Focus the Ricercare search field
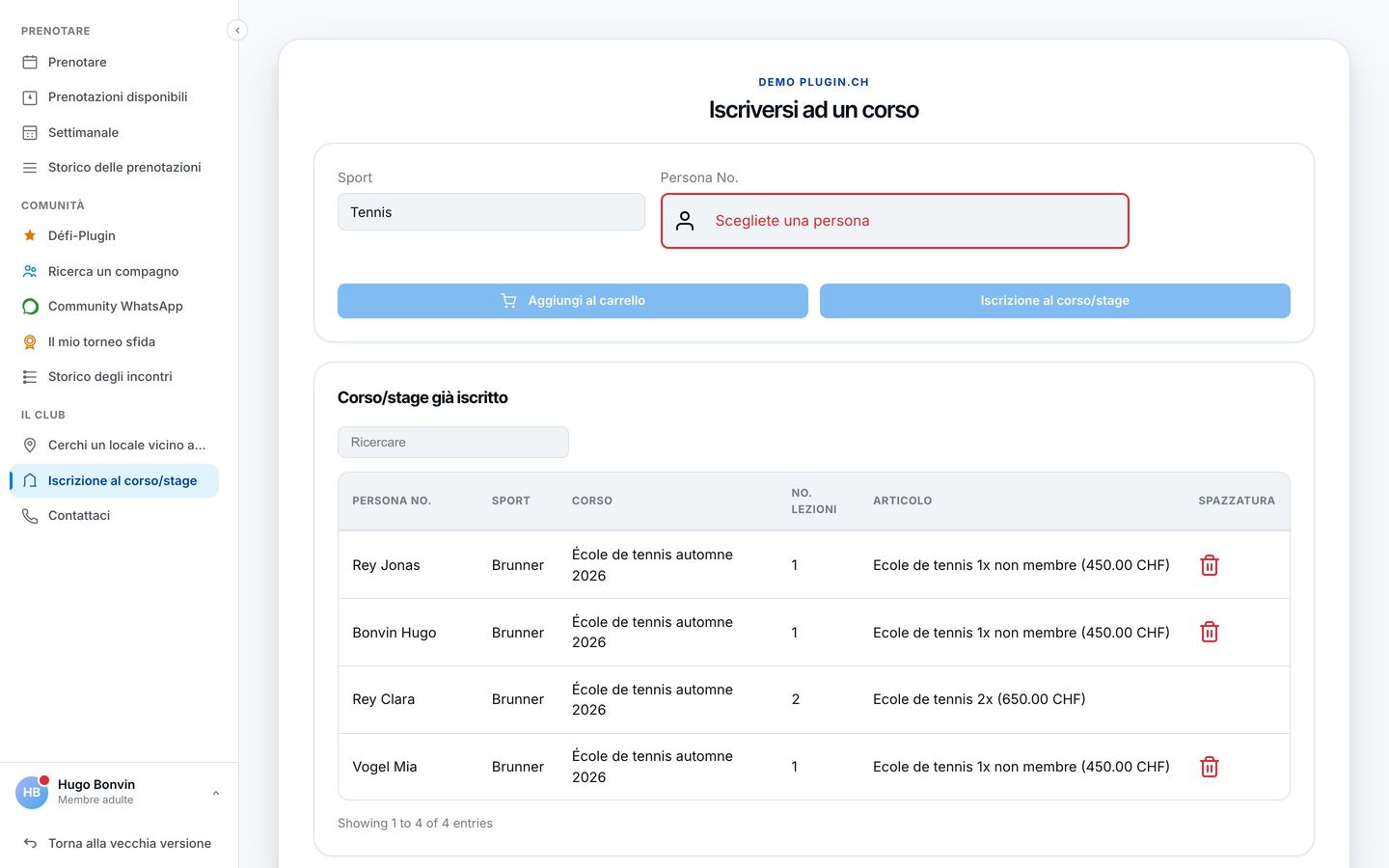1389x868 pixels. [453, 443]
